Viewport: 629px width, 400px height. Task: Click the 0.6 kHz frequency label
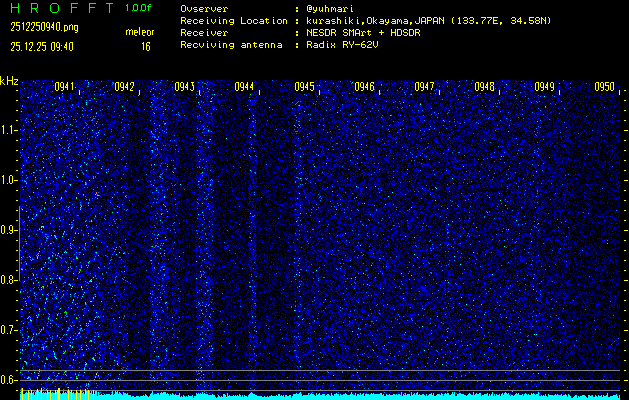(x=9, y=380)
